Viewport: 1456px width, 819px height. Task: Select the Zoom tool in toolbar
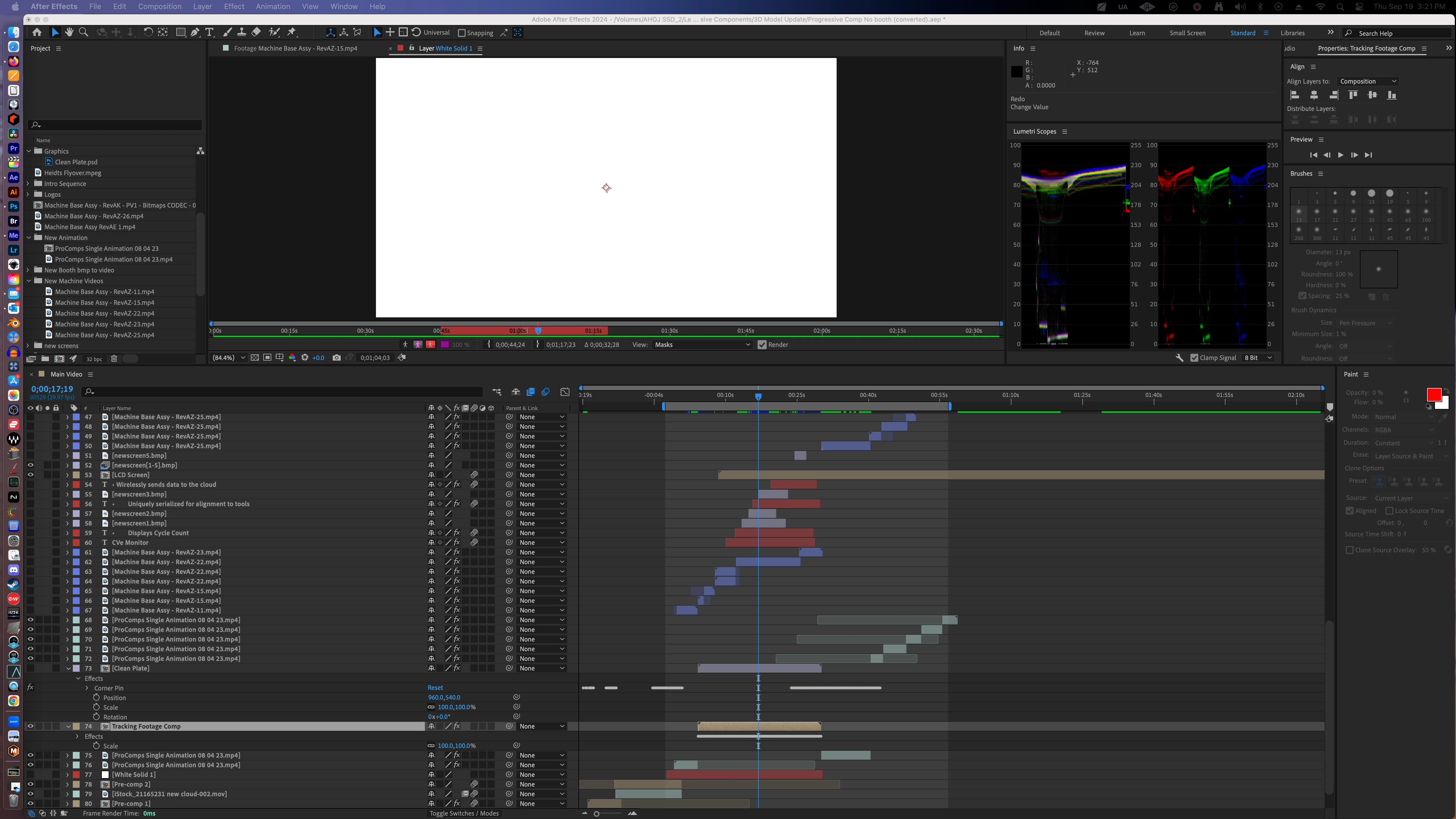tap(84, 32)
